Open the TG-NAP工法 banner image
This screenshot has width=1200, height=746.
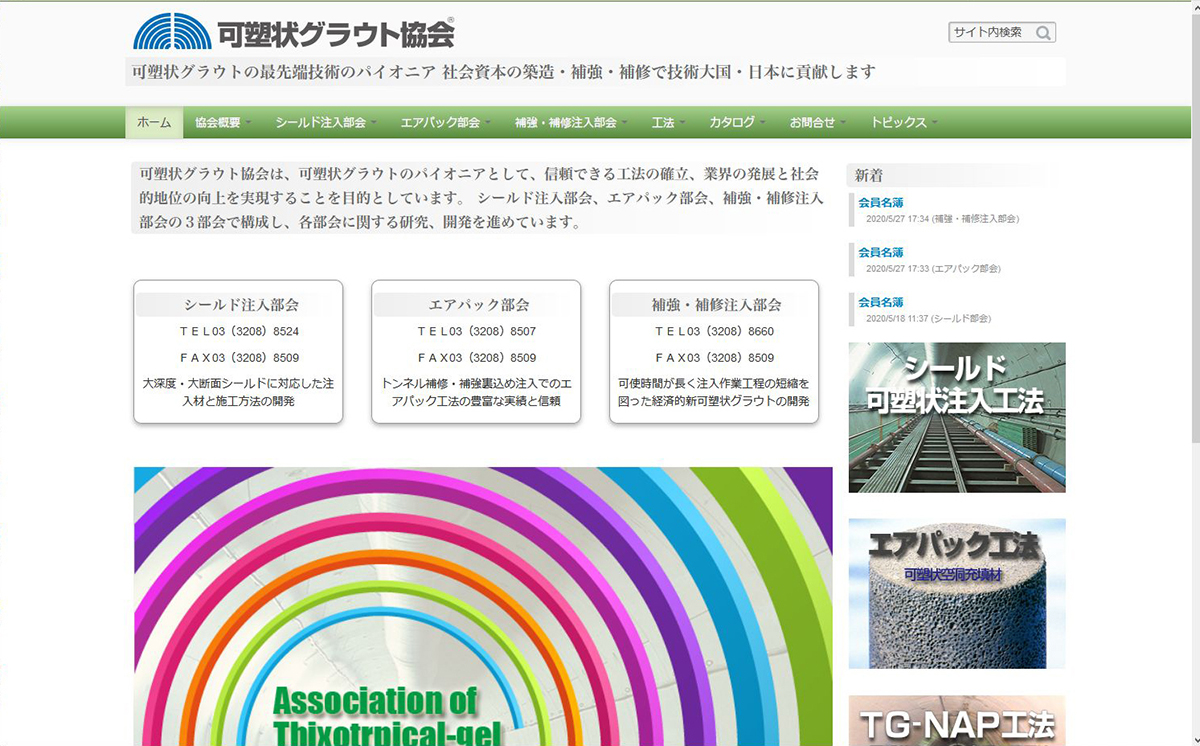[x=957, y=721]
